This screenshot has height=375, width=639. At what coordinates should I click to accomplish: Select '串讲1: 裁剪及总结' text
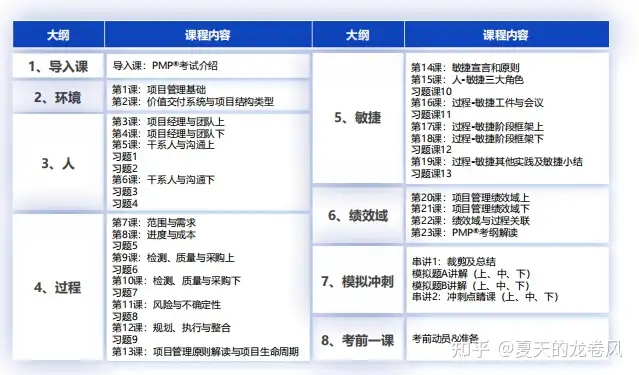(x=454, y=262)
